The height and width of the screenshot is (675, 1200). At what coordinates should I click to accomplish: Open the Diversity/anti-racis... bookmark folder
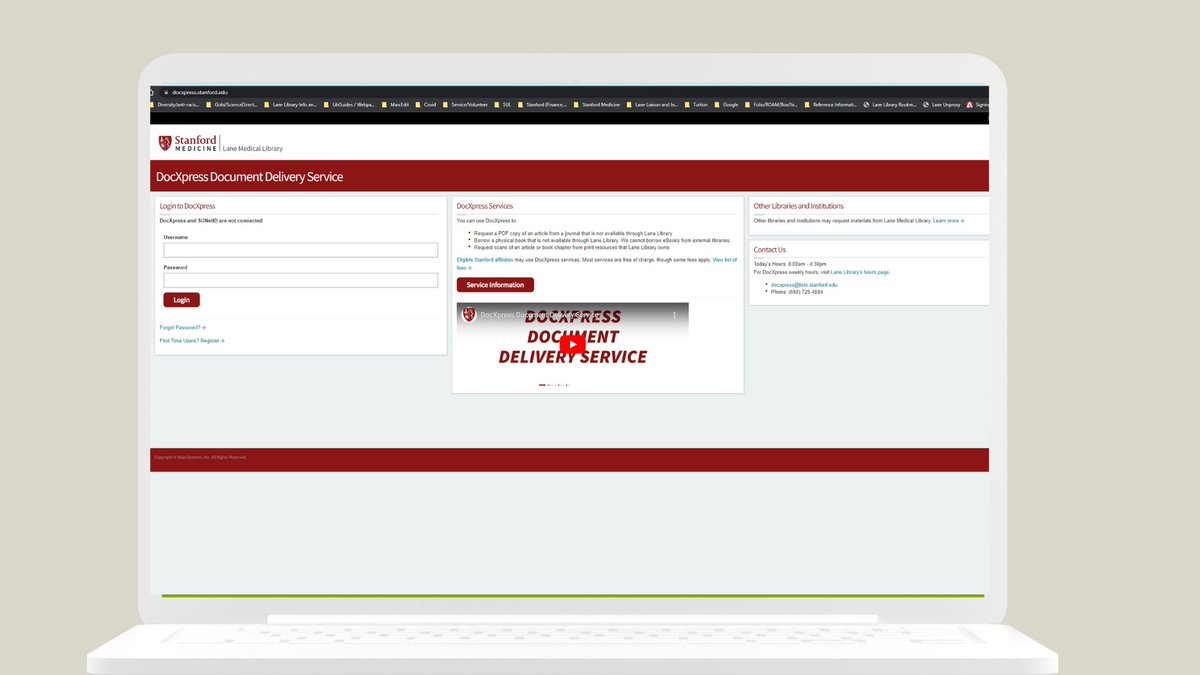(x=176, y=104)
